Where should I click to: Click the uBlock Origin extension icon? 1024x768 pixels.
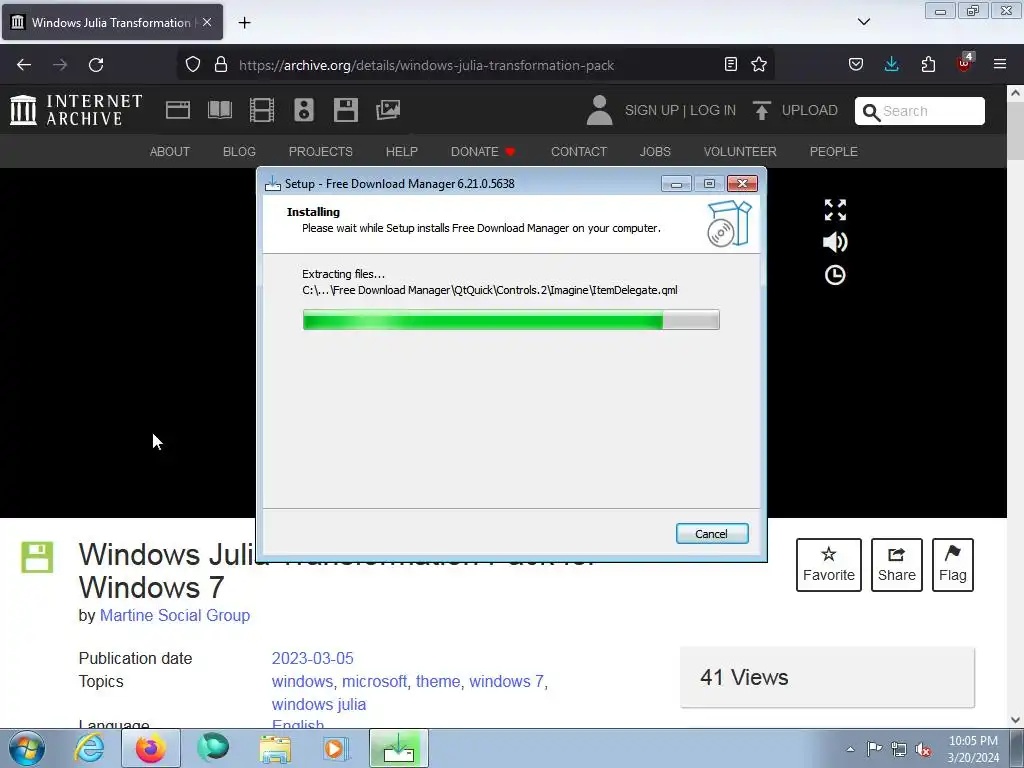(965, 63)
